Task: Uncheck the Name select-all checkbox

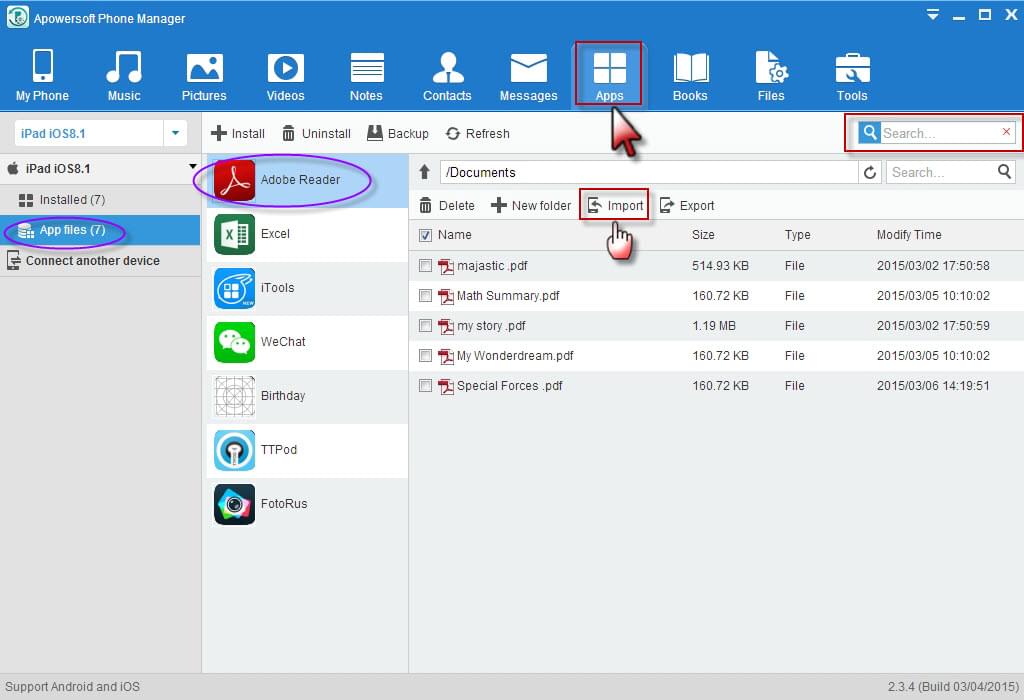Action: pos(426,235)
